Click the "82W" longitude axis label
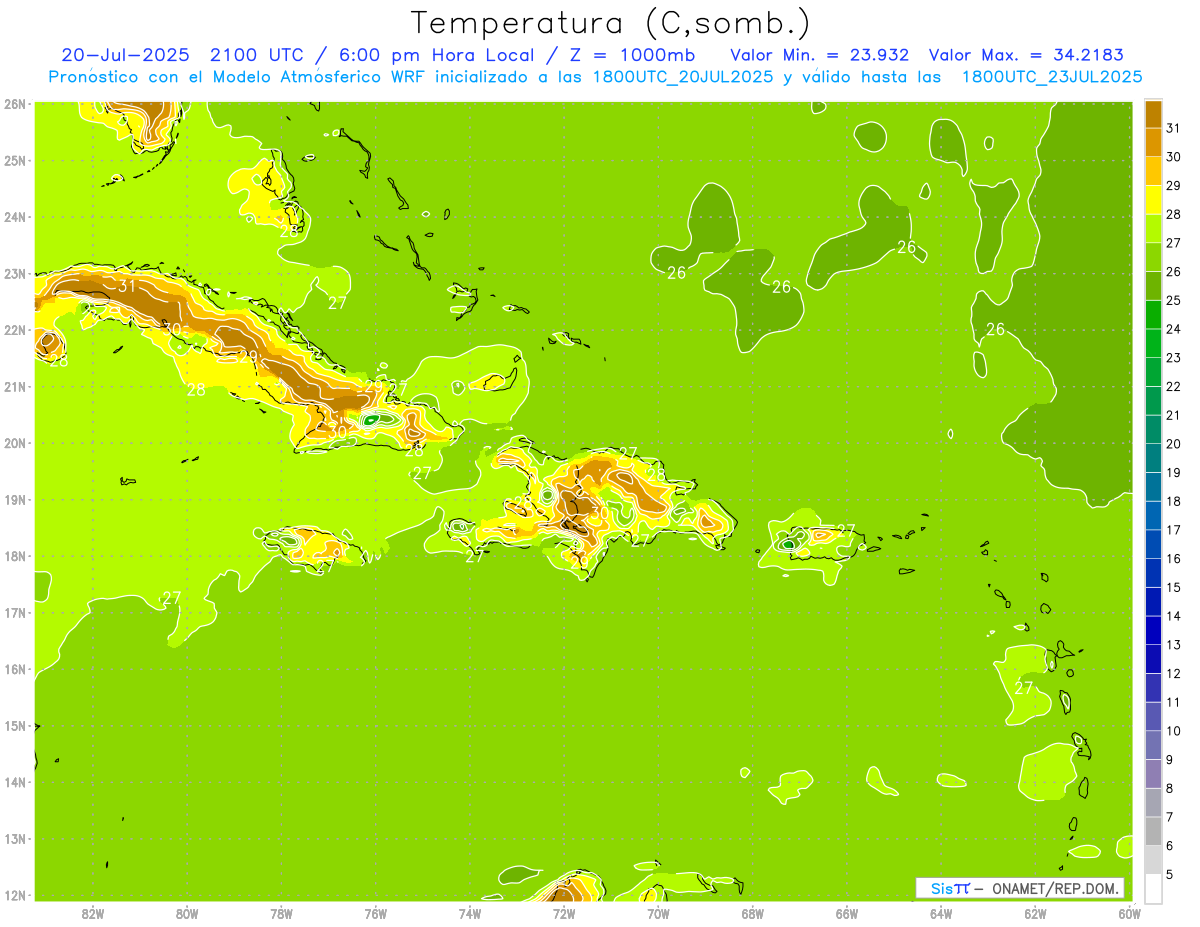This screenshot has width=1200, height=927. [92, 913]
